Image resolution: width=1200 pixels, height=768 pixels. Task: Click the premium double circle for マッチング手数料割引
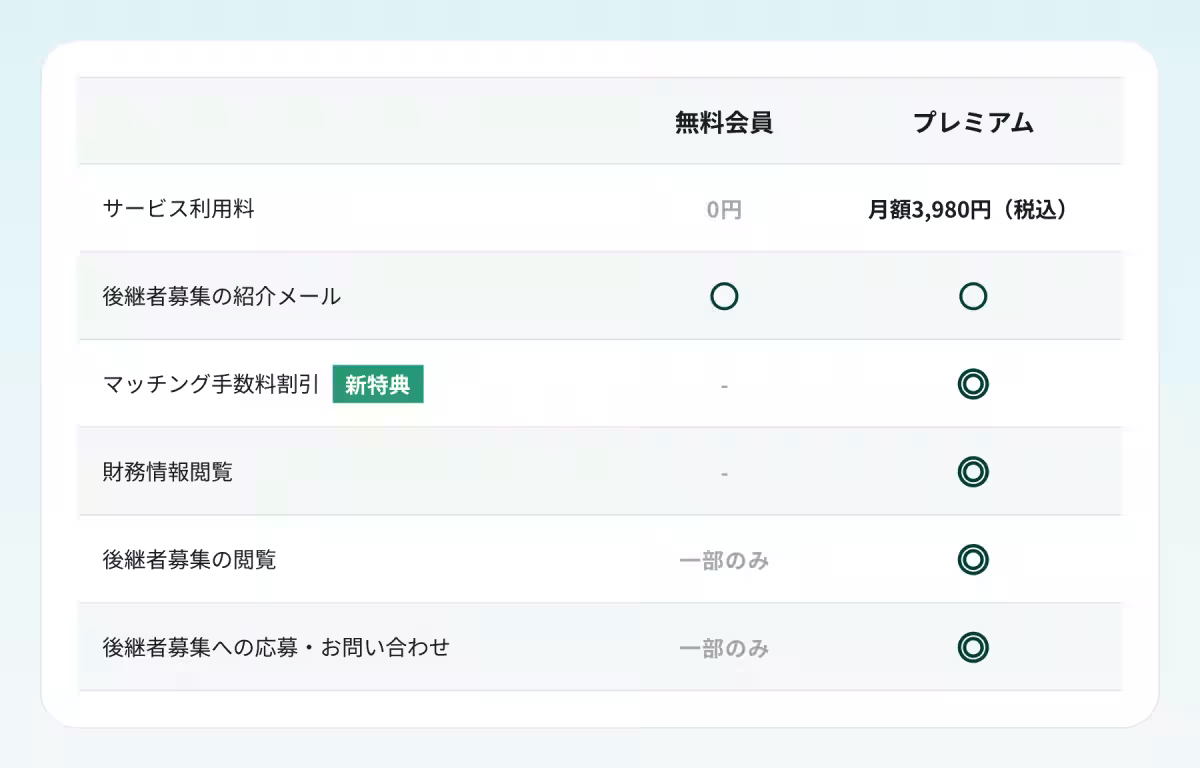(973, 384)
